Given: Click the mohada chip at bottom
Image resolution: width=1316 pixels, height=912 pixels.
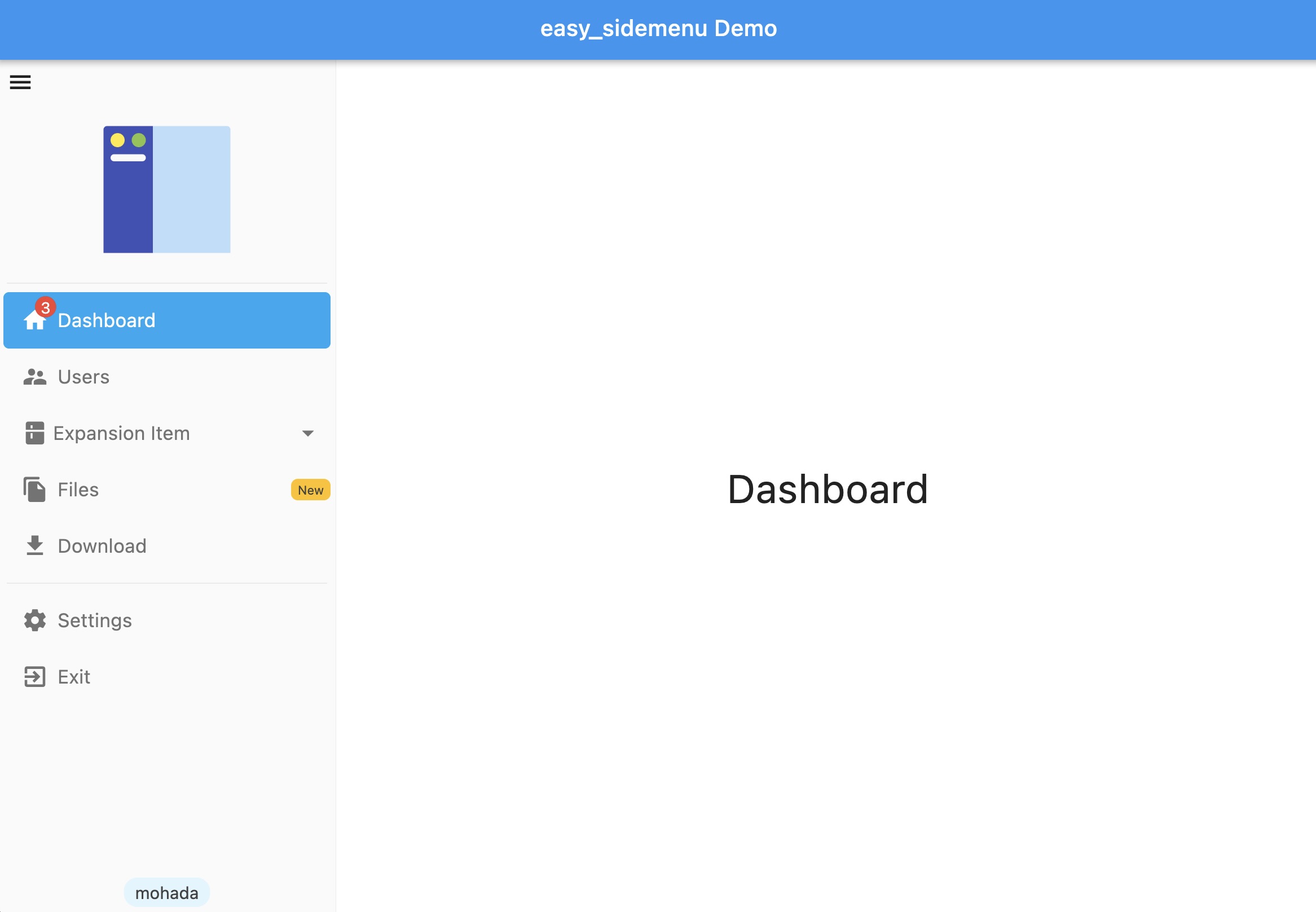Looking at the screenshot, I should pos(166,893).
